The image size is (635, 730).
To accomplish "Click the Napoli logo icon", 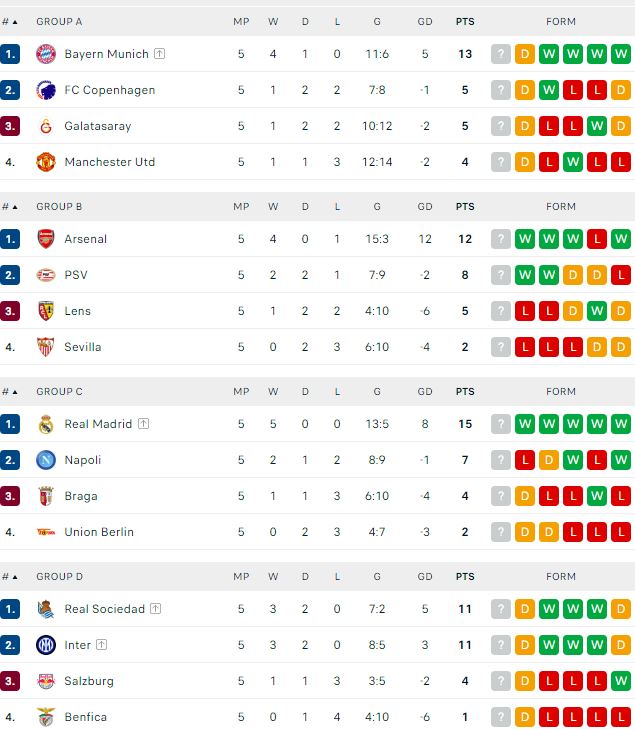I will (45, 460).
